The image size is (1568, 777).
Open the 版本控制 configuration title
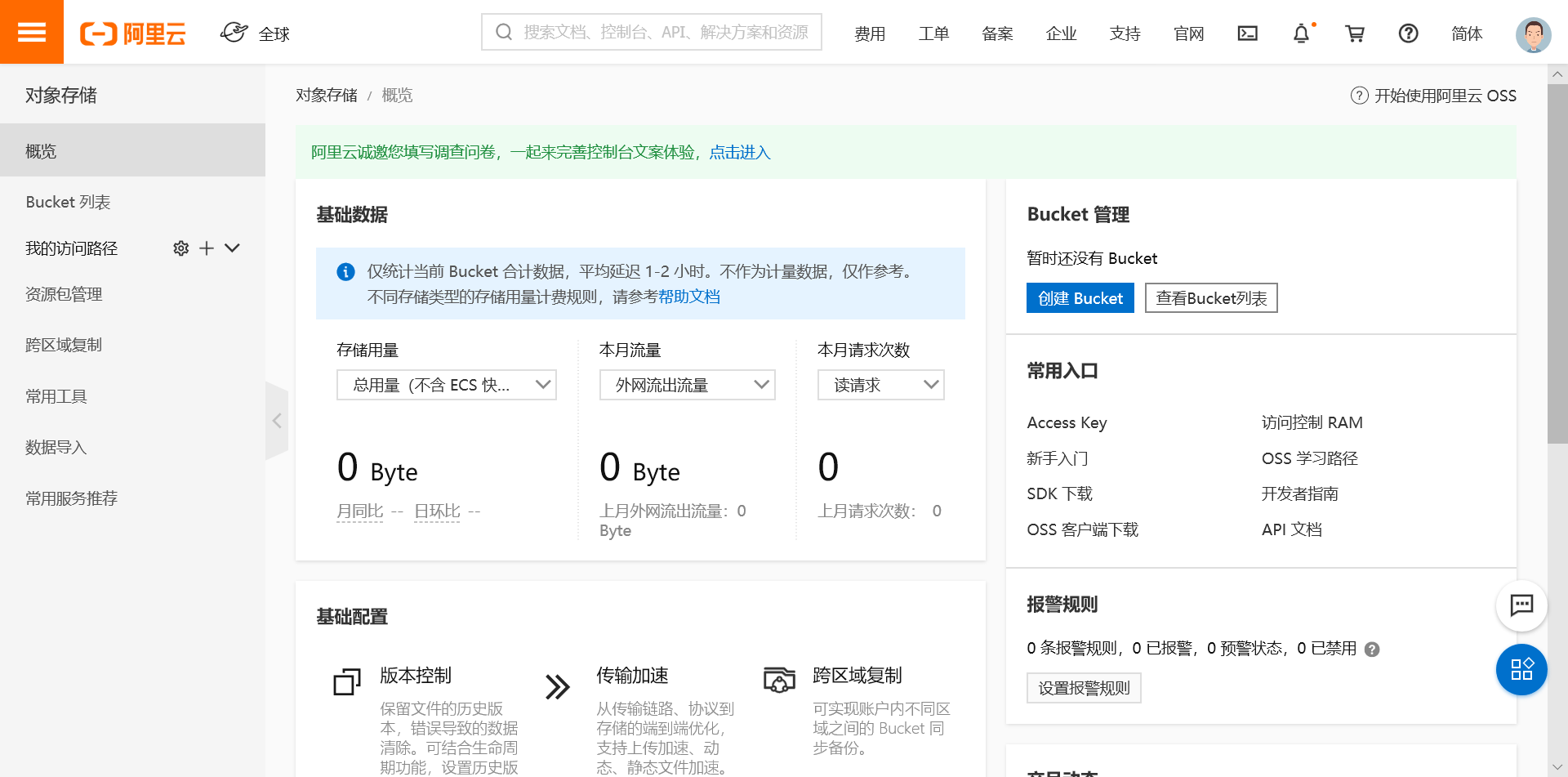click(x=416, y=676)
